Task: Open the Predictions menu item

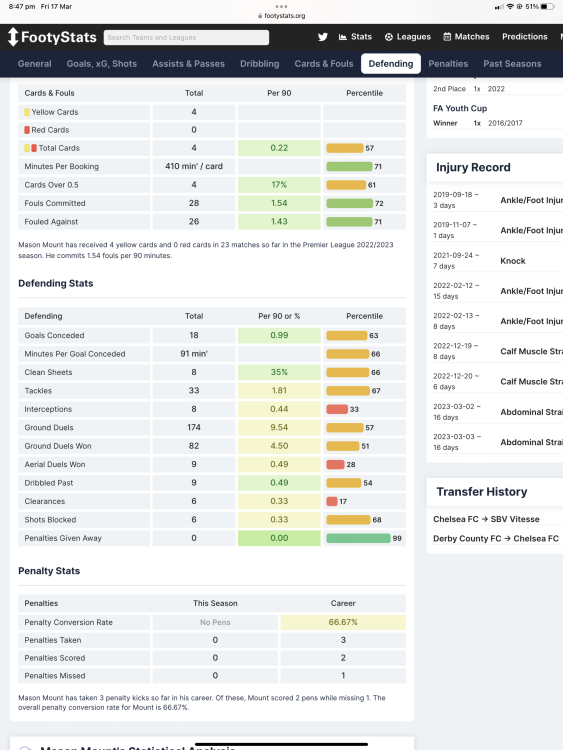Action: pyautogui.click(x=524, y=37)
